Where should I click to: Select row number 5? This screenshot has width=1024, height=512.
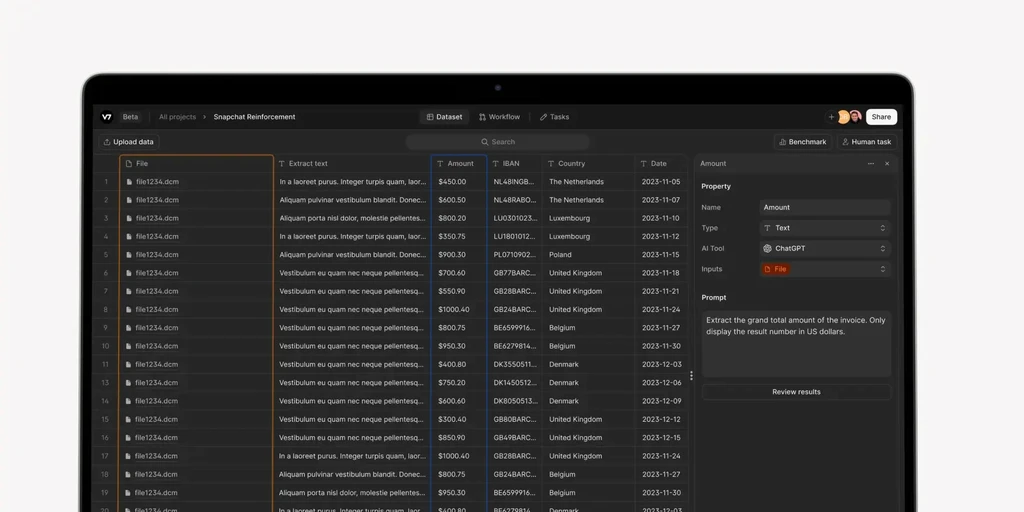106,255
